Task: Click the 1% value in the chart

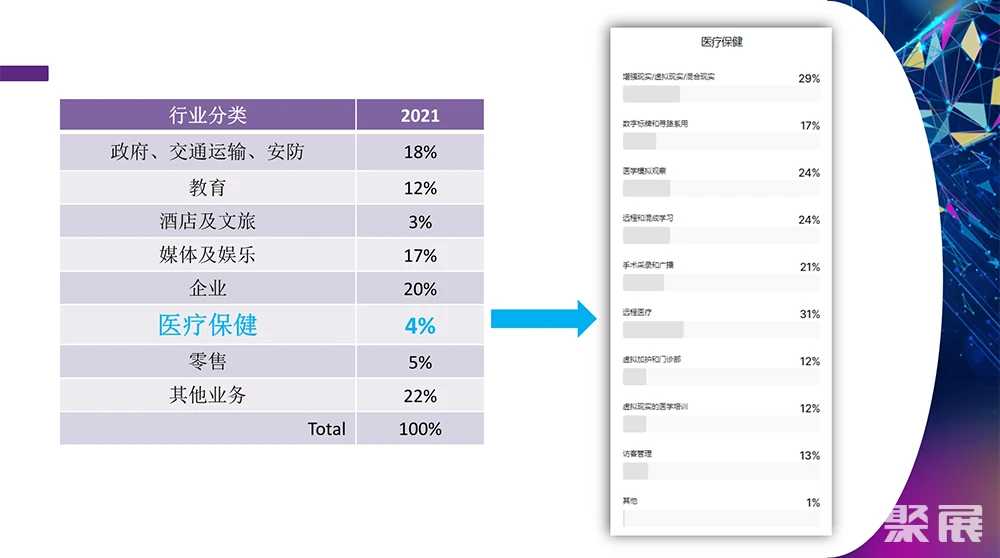Action: (813, 503)
